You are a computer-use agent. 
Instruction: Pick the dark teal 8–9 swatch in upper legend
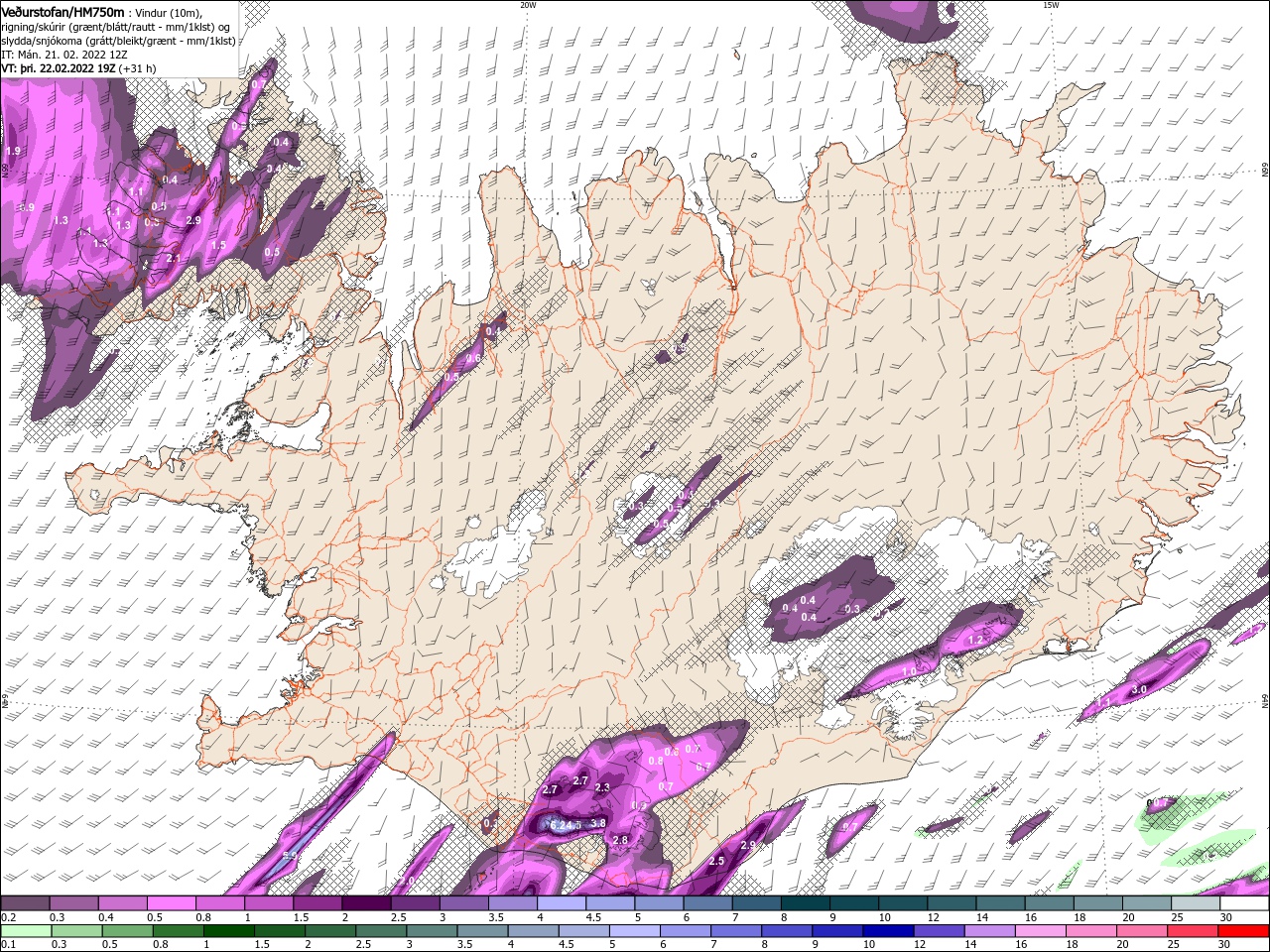pyautogui.click(x=806, y=903)
